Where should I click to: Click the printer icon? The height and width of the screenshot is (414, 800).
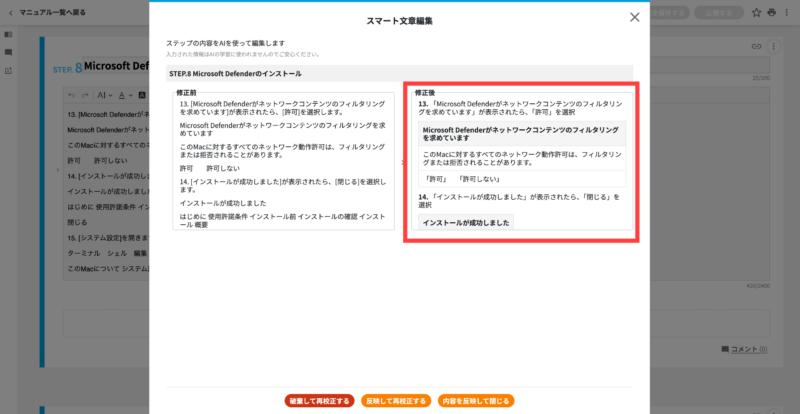771,12
